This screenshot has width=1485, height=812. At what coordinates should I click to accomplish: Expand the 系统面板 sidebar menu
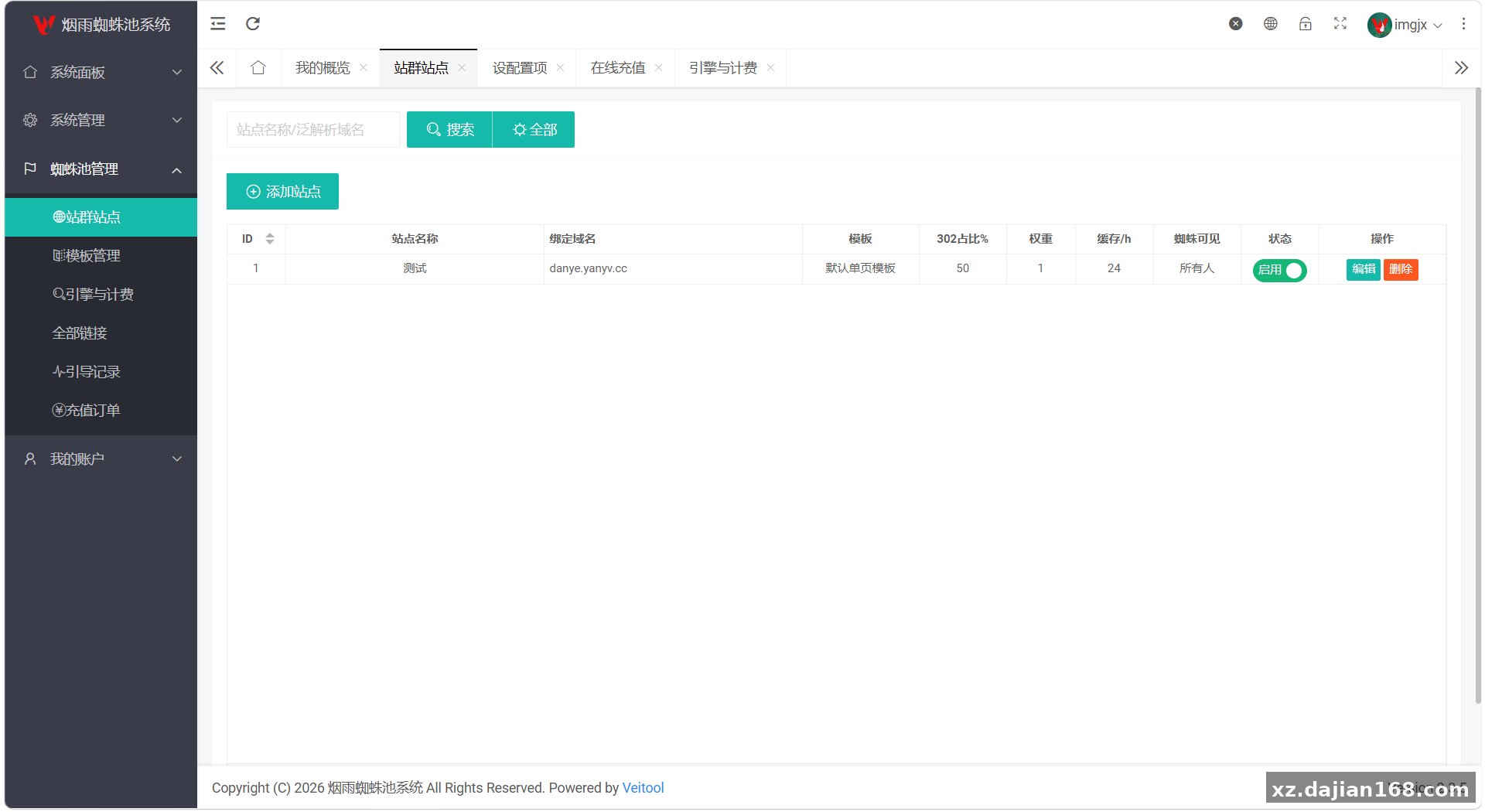[101, 72]
